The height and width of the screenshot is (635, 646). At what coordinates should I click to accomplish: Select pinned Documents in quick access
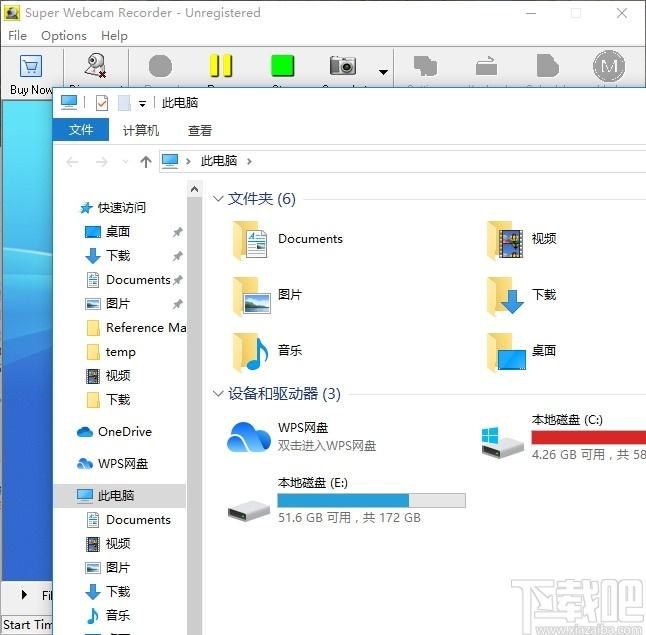[138, 280]
